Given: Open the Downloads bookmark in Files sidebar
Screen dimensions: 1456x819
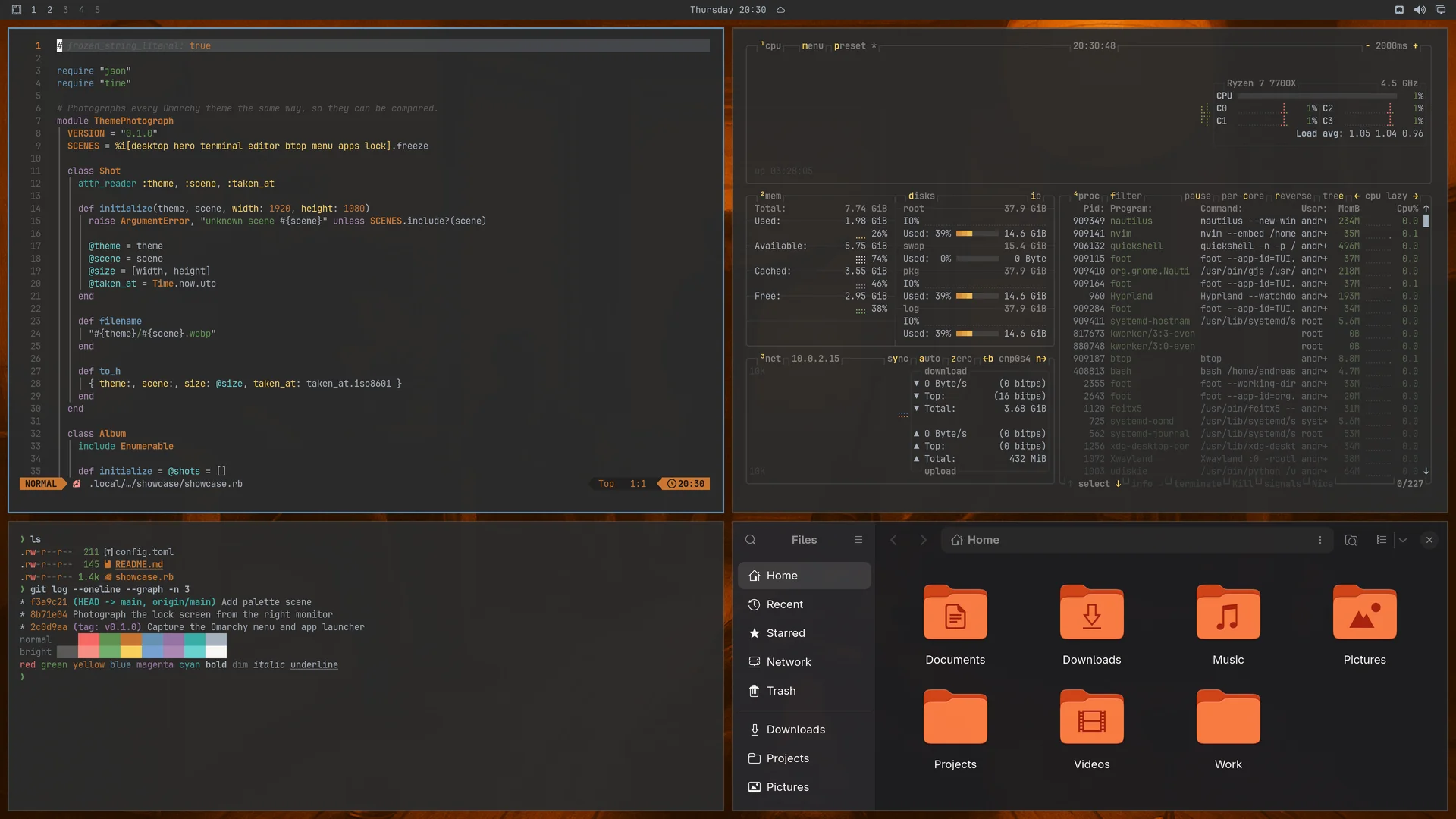Looking at the screenshot, I should coord(805,730).
